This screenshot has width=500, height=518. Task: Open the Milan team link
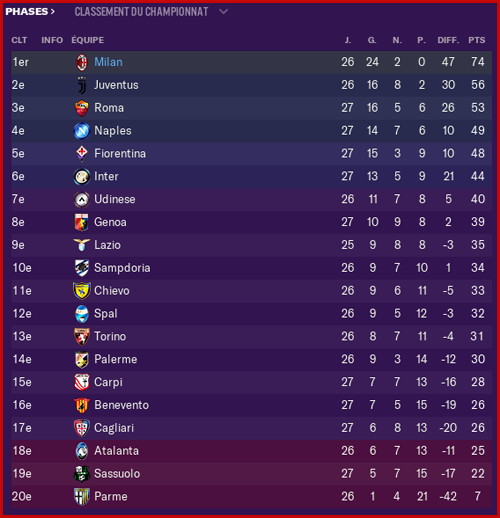click(x=108, y=62)
